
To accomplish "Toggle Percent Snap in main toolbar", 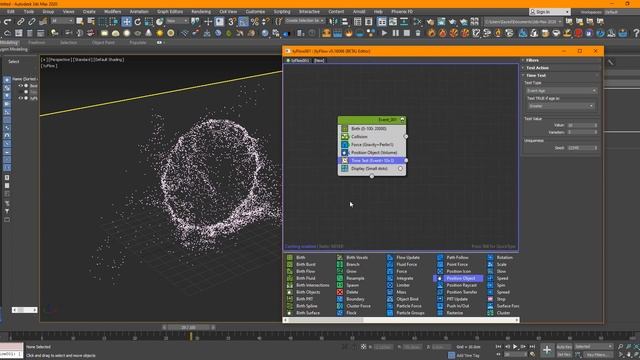I will (x=255, y=22).
